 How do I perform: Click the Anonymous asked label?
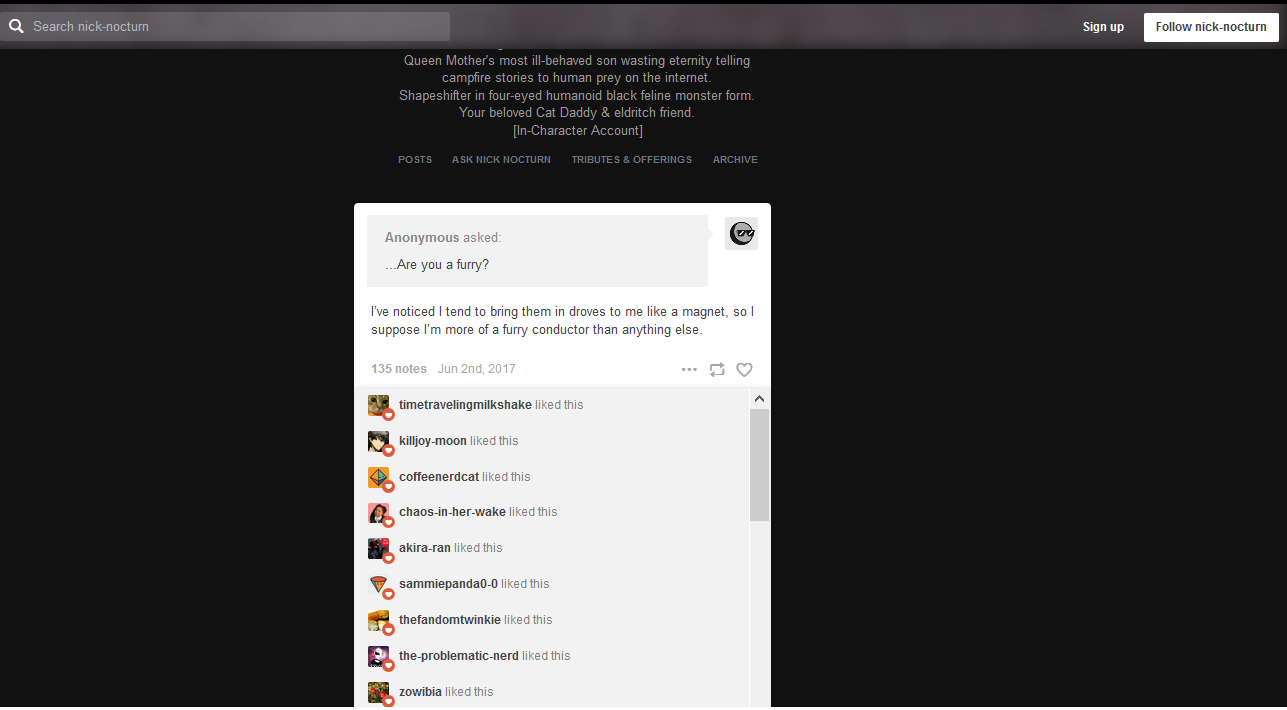(x=443, y=238)
